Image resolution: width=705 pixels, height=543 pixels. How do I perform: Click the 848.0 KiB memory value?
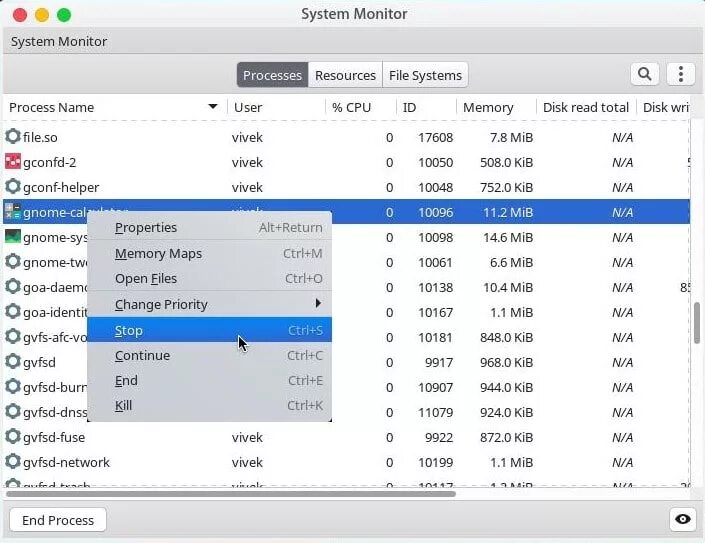[507, 337]
